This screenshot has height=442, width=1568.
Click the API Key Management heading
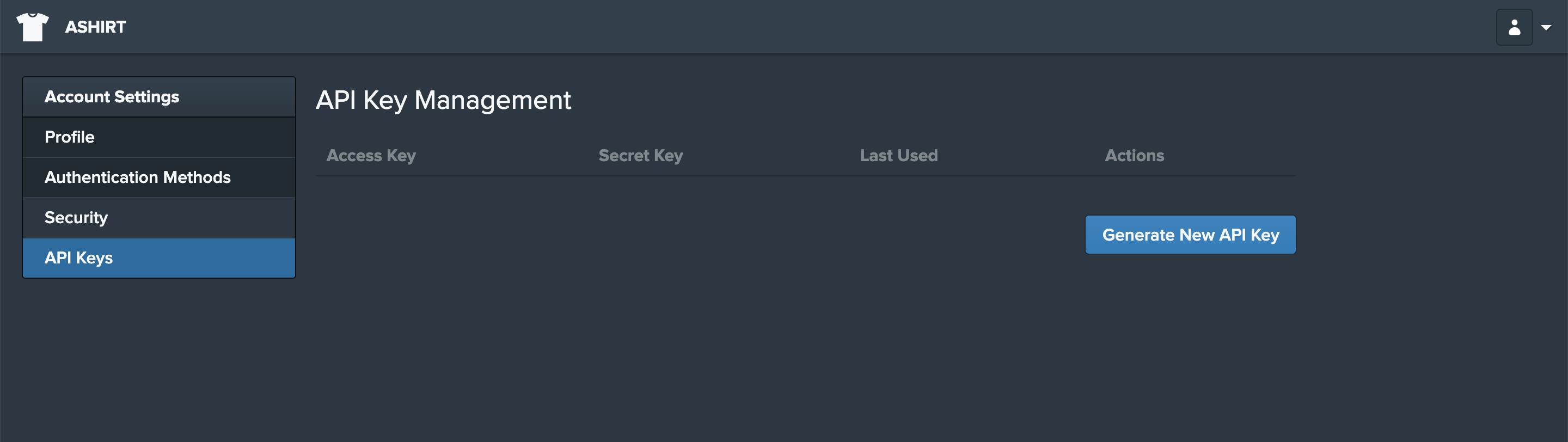point(444,100)
